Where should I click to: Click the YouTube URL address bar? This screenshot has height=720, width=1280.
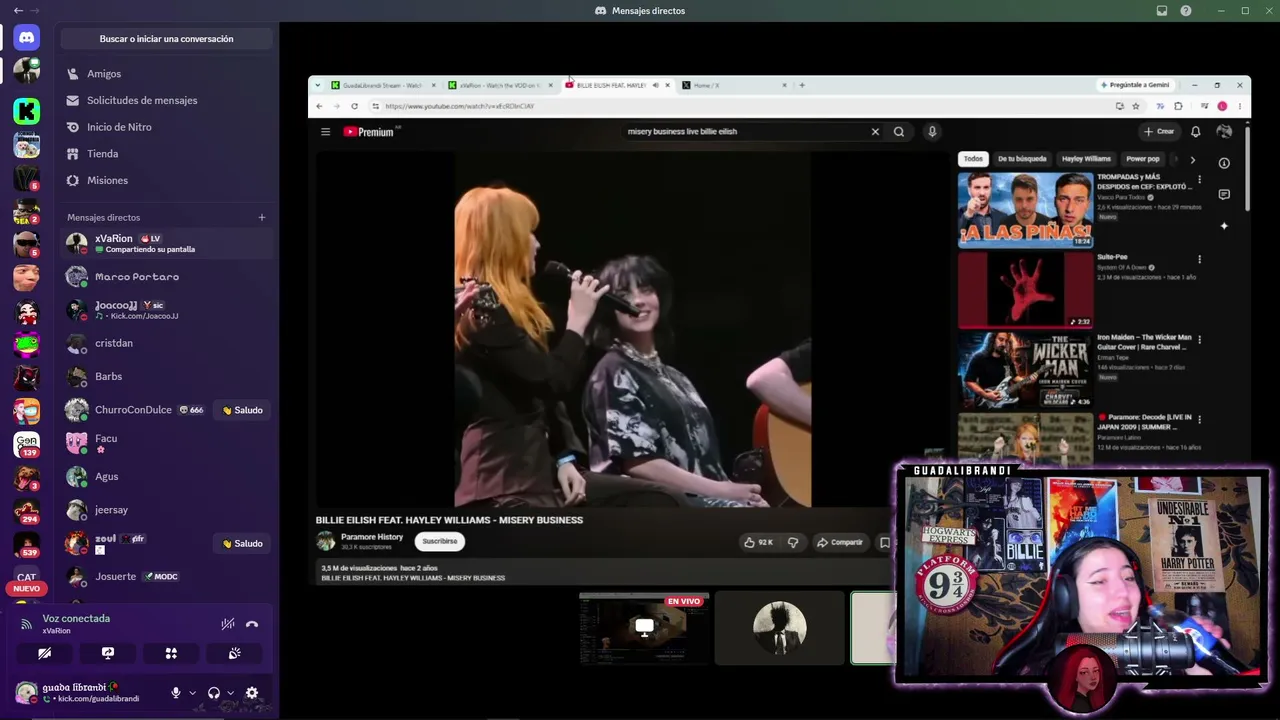click(740, 106)
